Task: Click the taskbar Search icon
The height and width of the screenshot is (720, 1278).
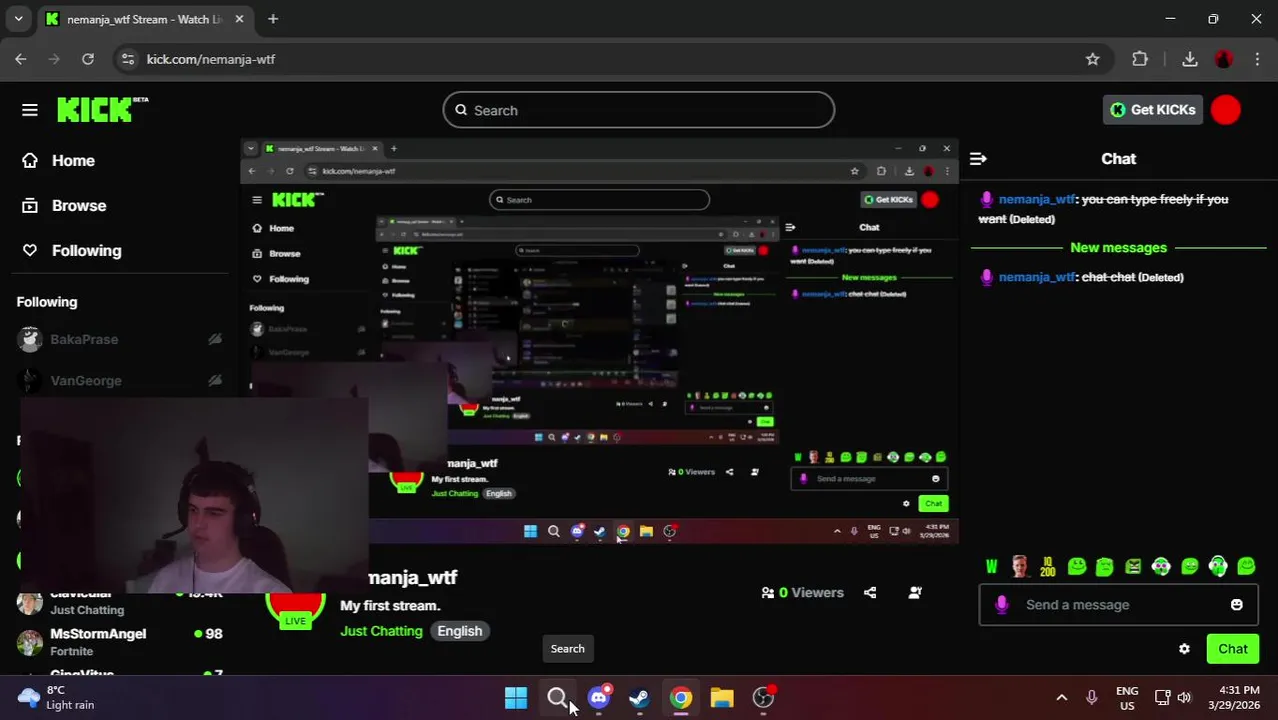Action: pos(557,698)
